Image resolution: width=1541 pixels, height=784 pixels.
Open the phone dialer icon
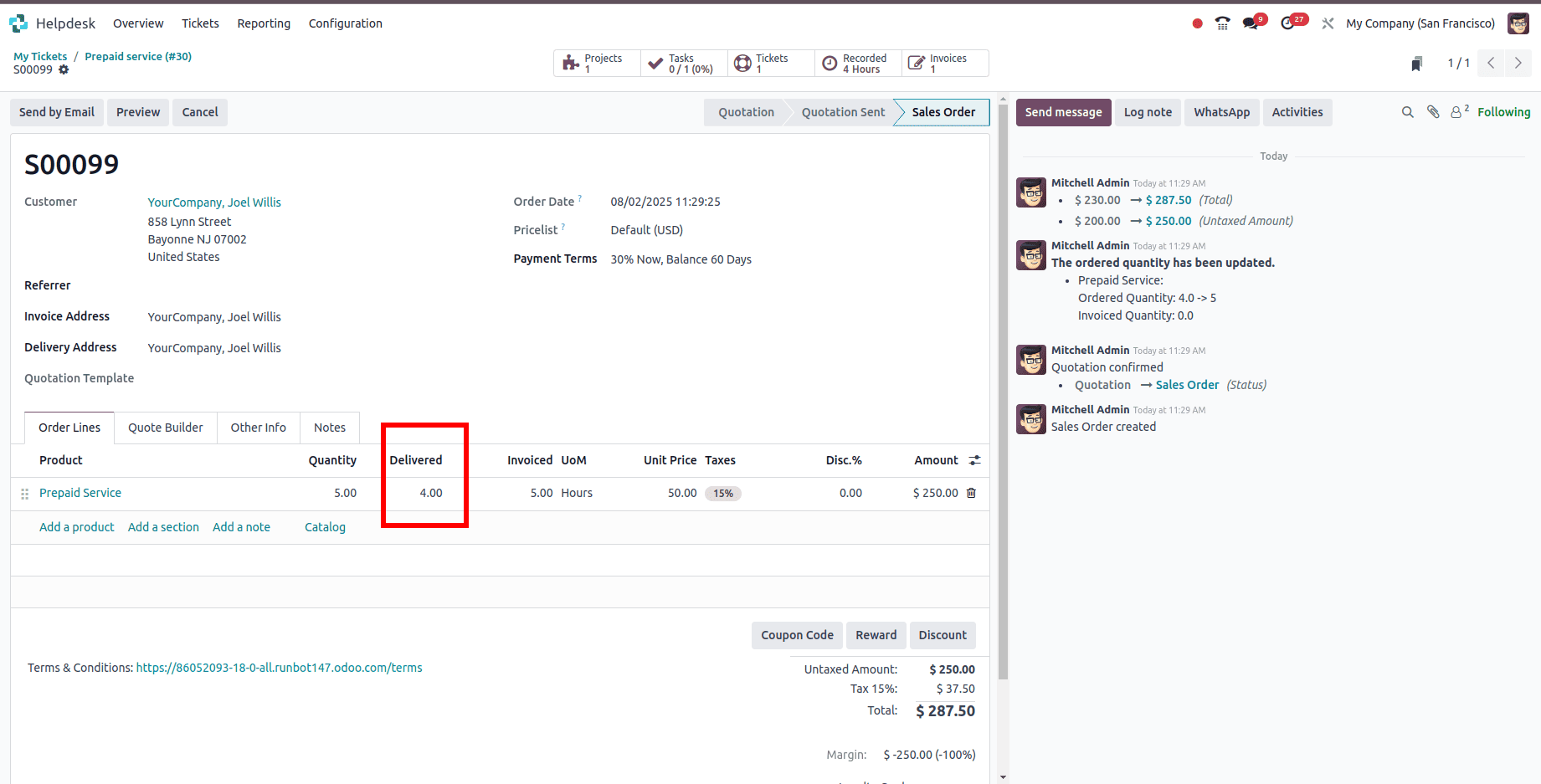click(x=1222, y=23)
